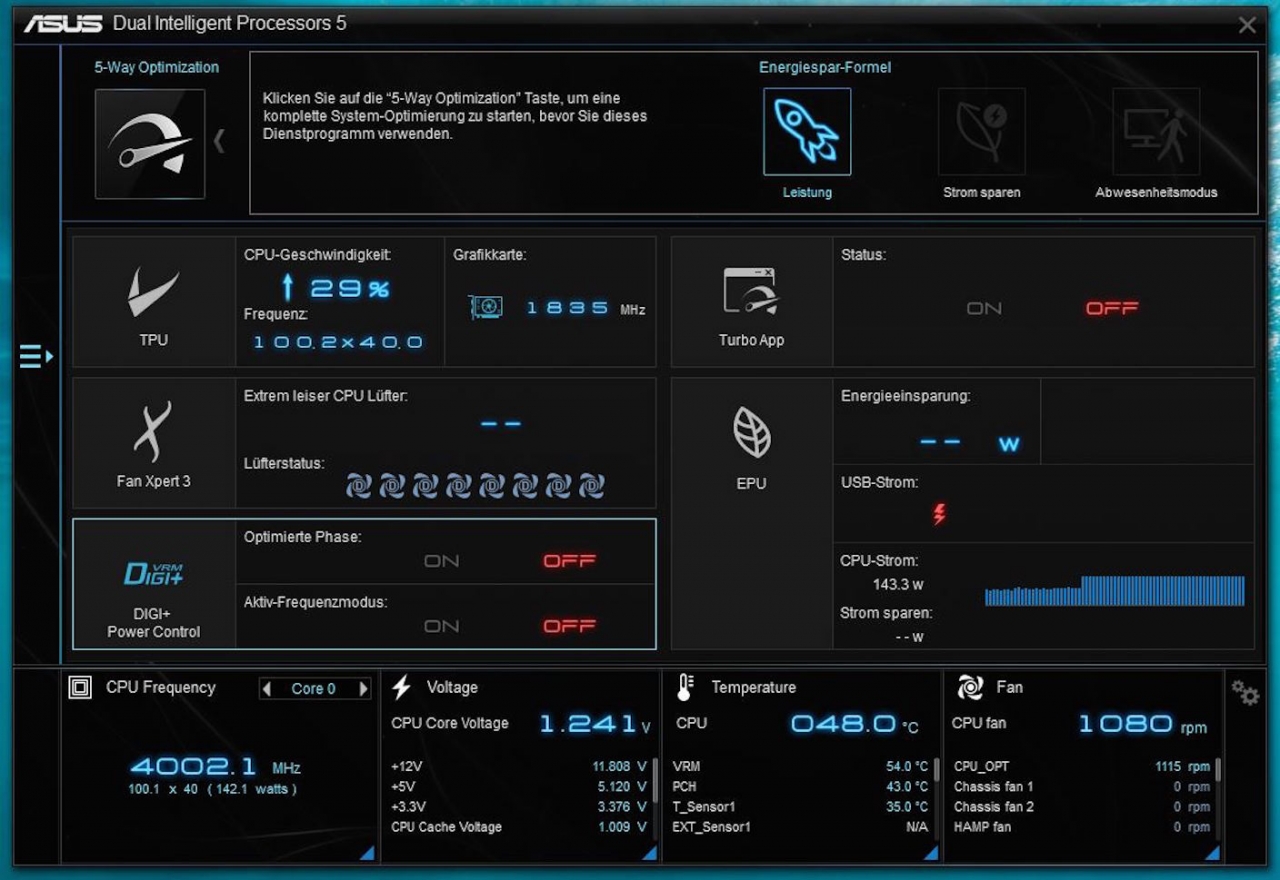The width and height of the screenshot is (1280, 880).
Task: Click the EXT_Sensor1 row
Action: click(x=801, y=827)
